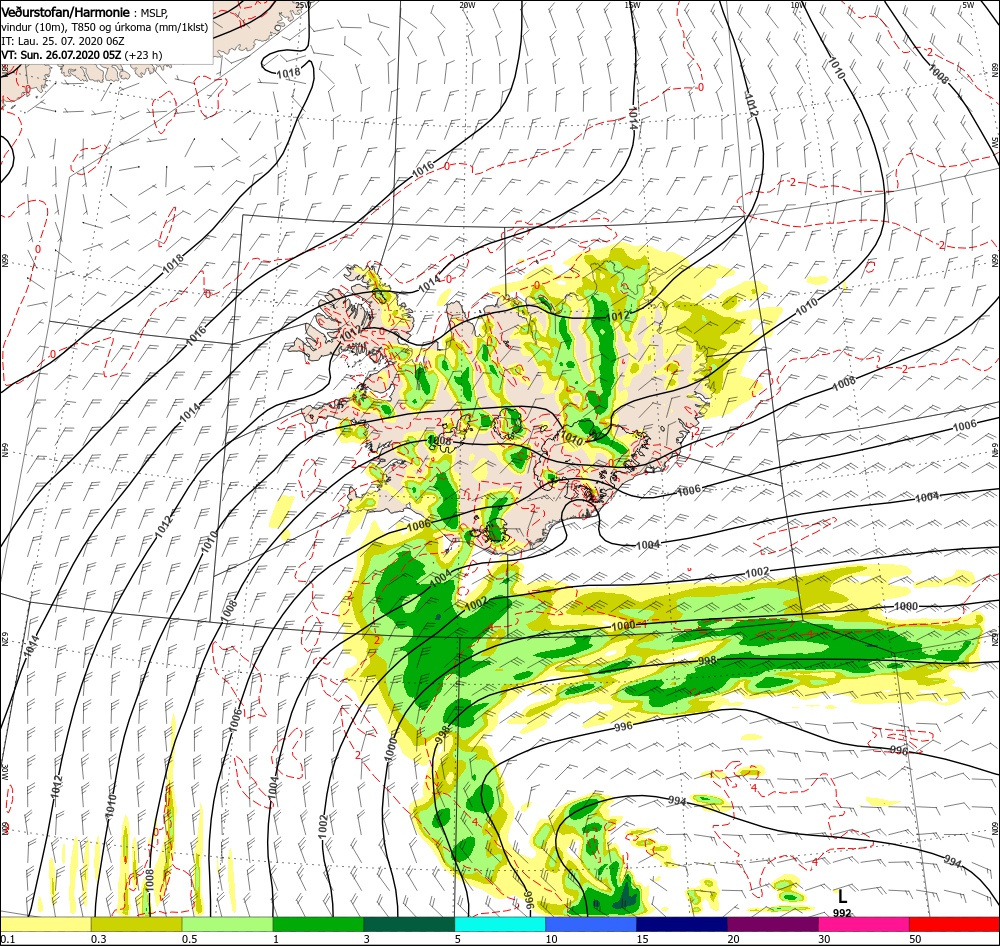Click the purple 20 mm legend swatch
Screen dimensions: 1000x946
pos(772,925)
